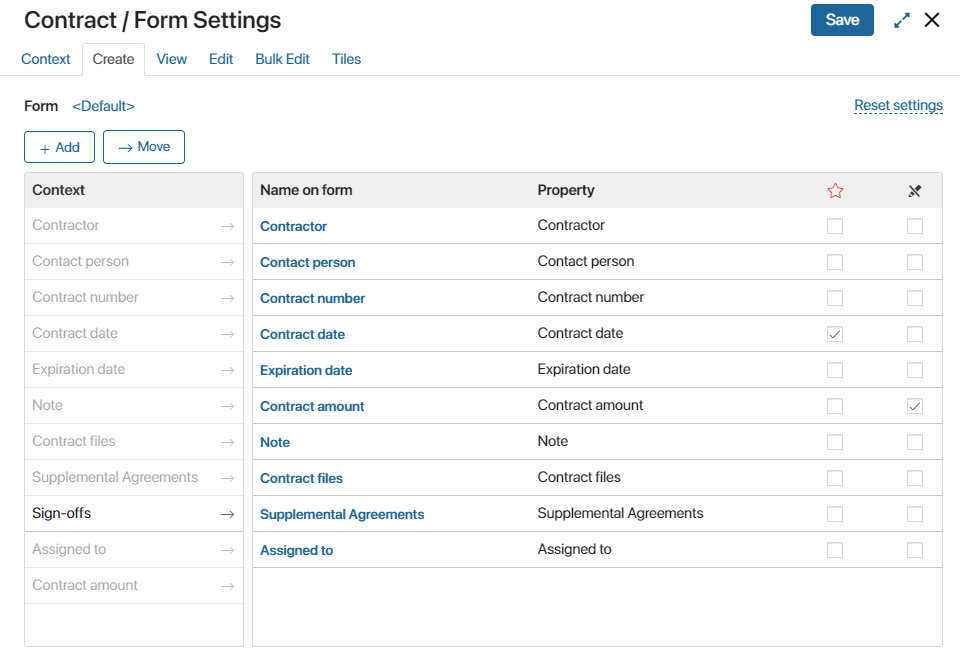Screen dimensions: 960x655
Task: Click the Add button
Action: pos(59,147)
